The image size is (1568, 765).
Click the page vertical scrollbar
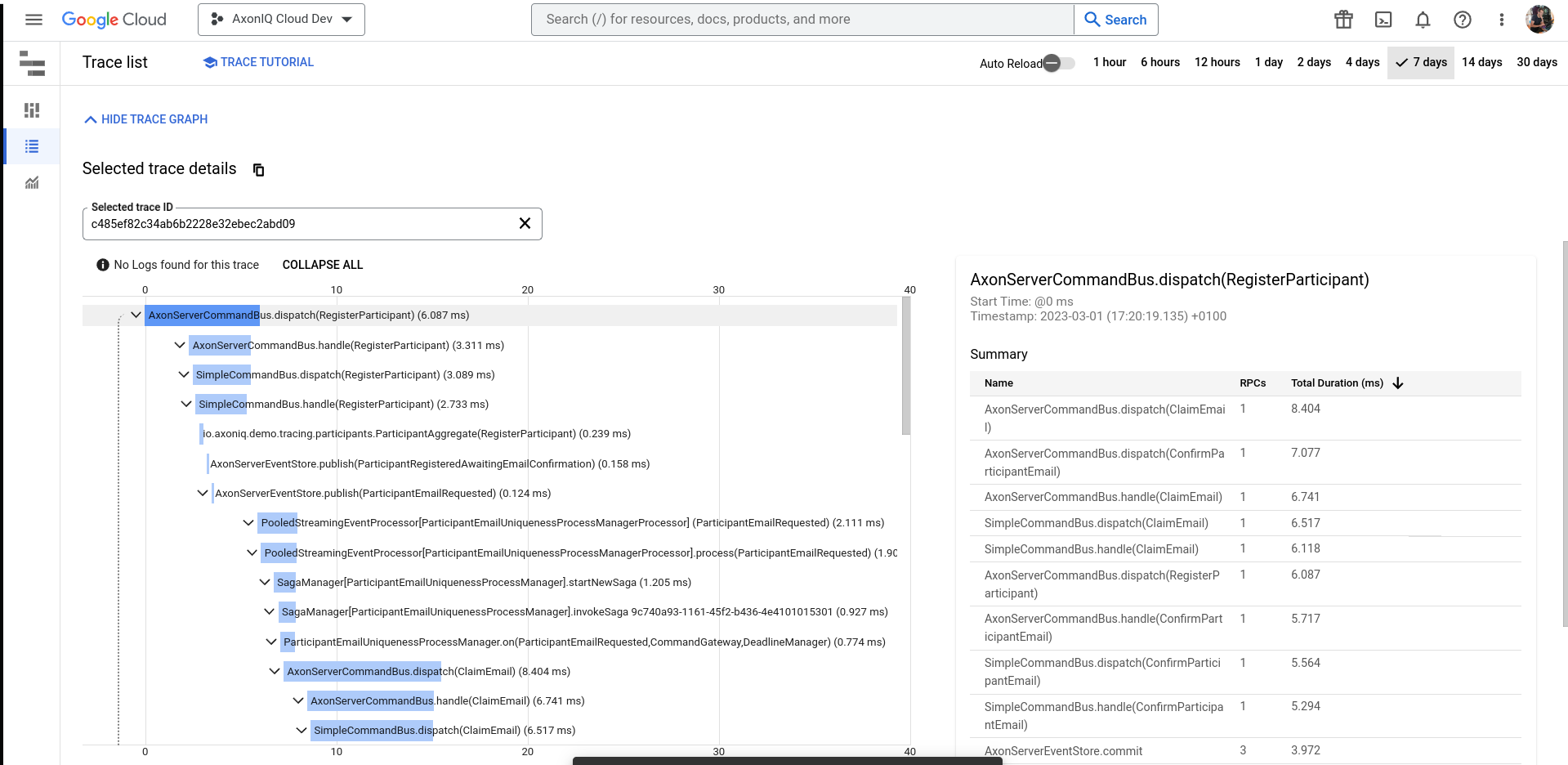coord(1564,433)
